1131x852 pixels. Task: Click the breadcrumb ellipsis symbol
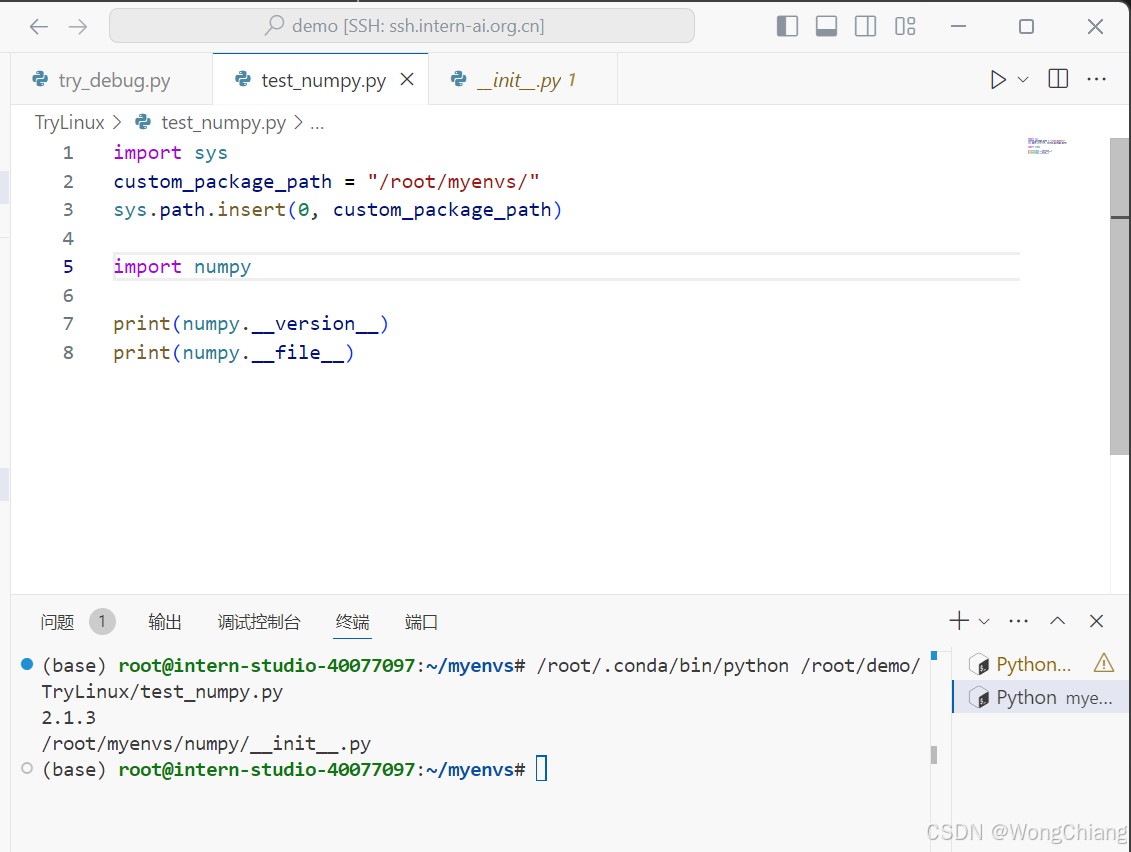pos(317,124)
